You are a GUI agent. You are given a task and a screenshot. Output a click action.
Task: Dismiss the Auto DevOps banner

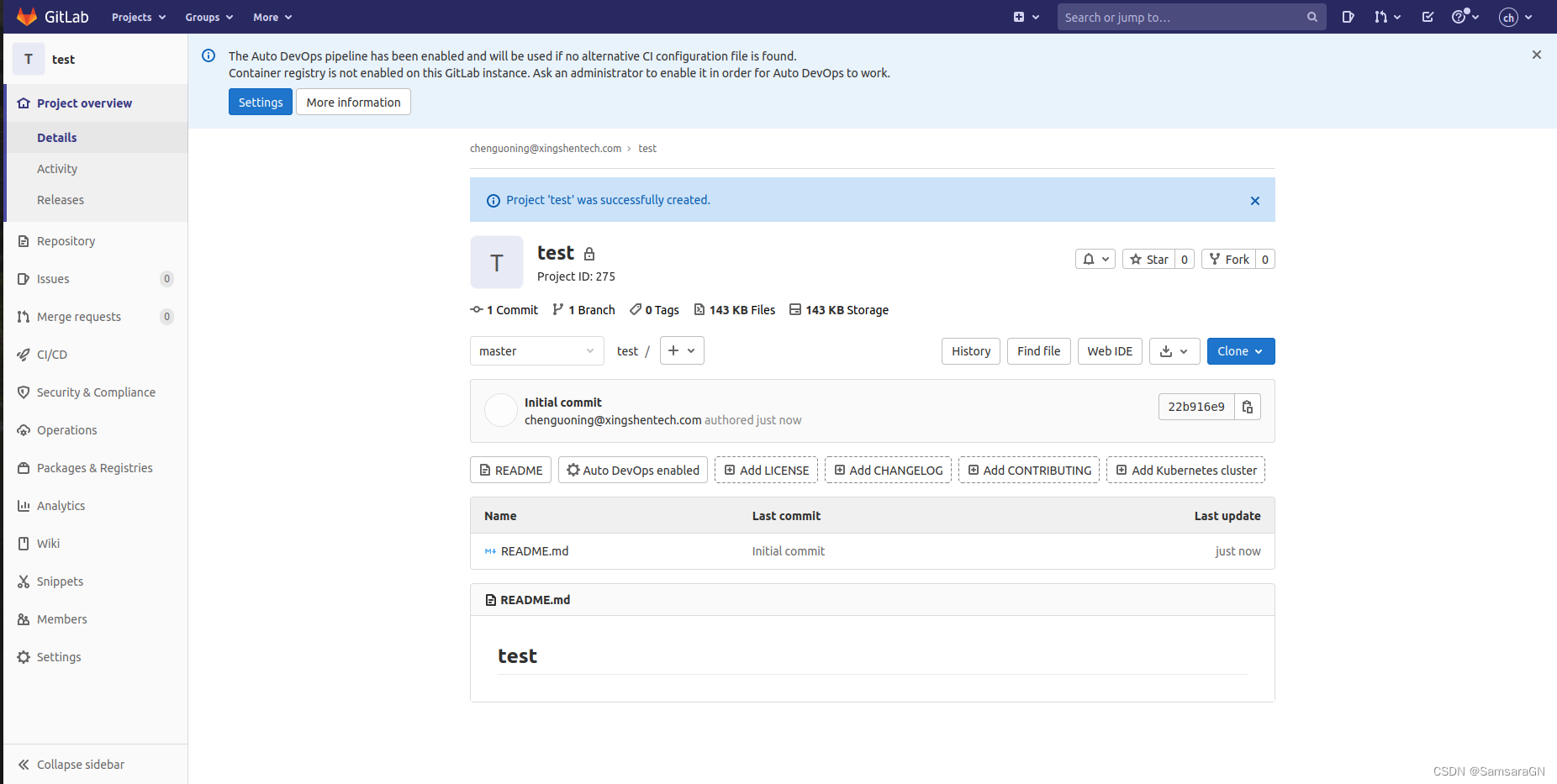click(x=1537, y=55)
